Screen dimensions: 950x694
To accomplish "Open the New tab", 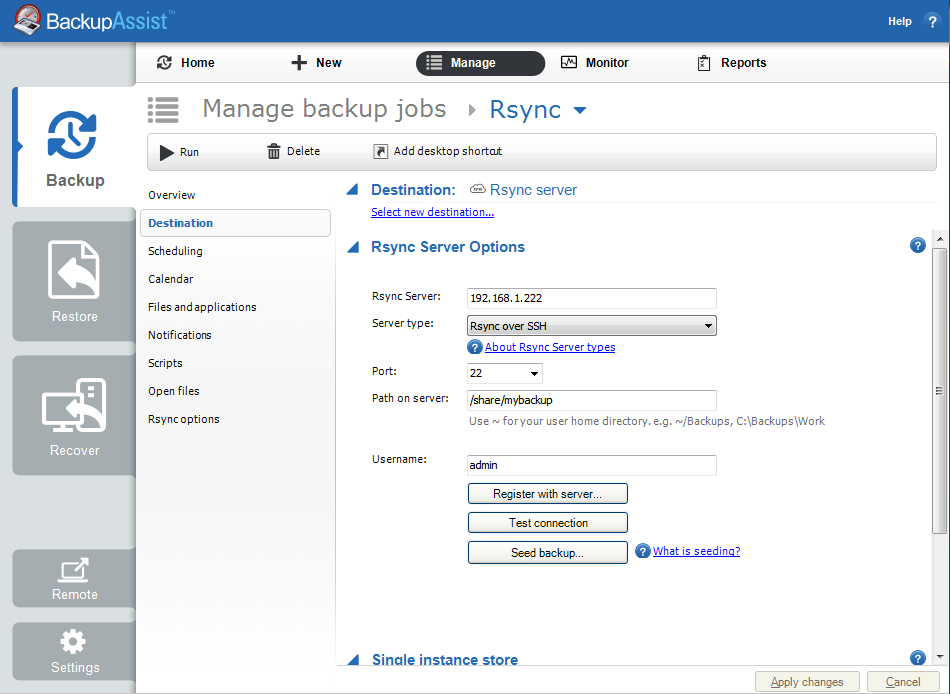I will (x=316, y=62).
